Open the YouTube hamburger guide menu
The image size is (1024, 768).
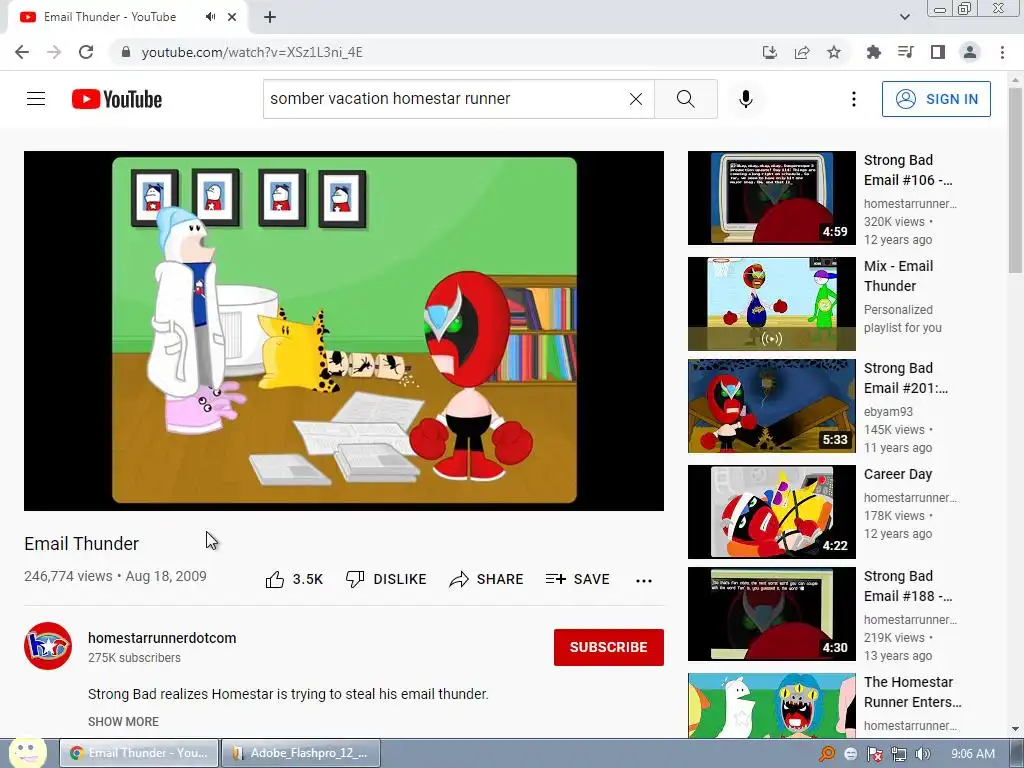pos(36,99)
